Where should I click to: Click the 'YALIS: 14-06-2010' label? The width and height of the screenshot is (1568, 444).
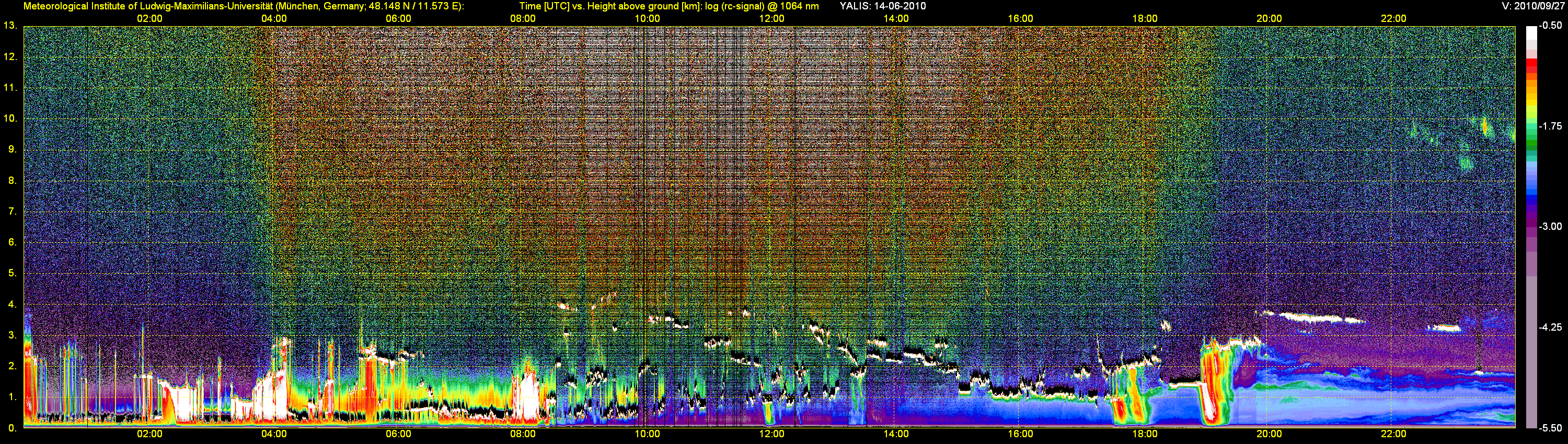pyautogui.click(x=883, y=6)
